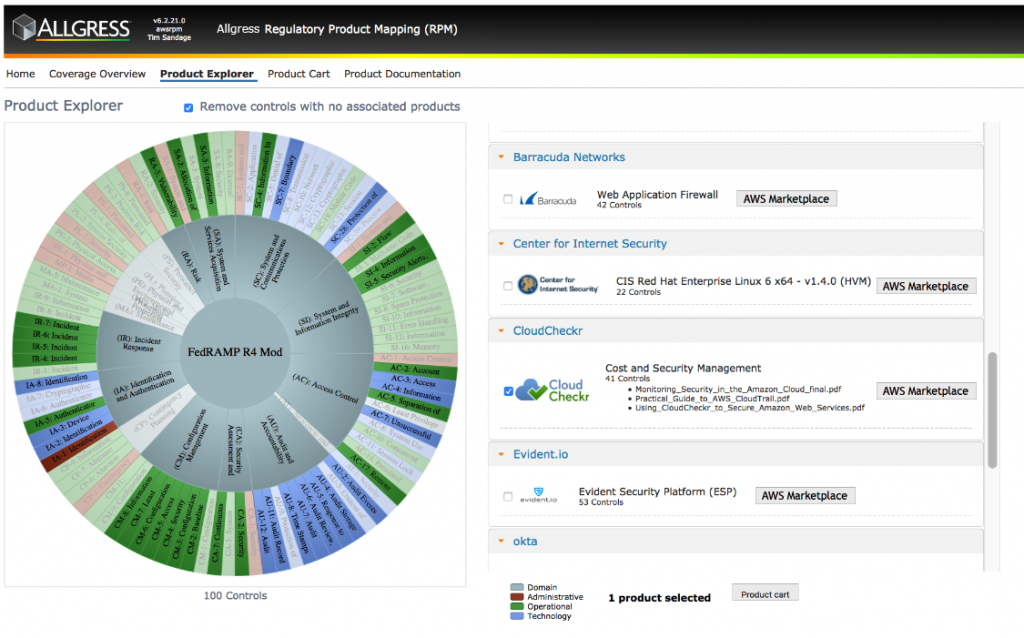1024x638 pixels.
Task: Open AWS Marketplace for Evident Security Platform
Action: tap(804, 496)
